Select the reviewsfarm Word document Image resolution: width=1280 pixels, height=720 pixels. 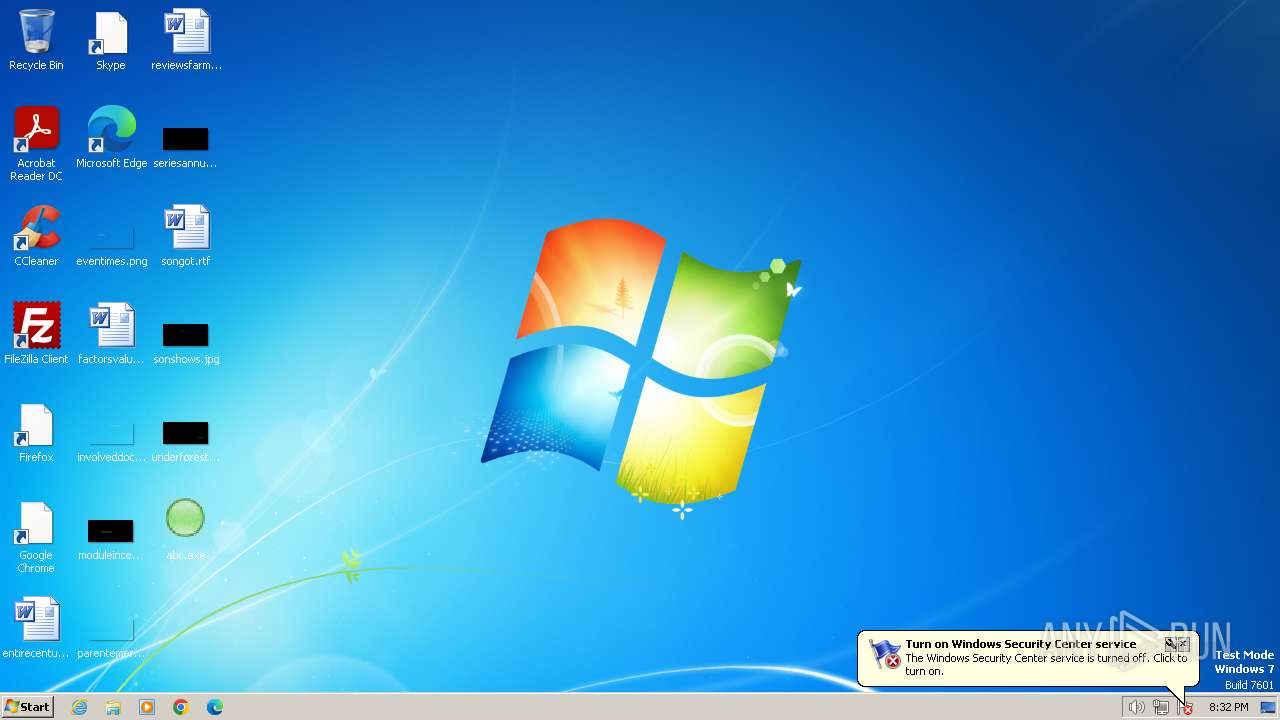pyautogui.click(x=186, y=40)
